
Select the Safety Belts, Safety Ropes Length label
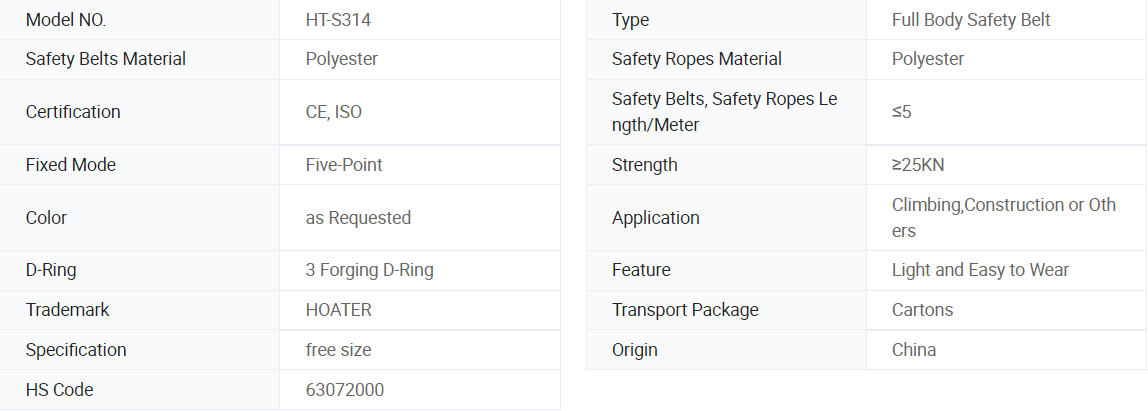[x=725, y=112]
